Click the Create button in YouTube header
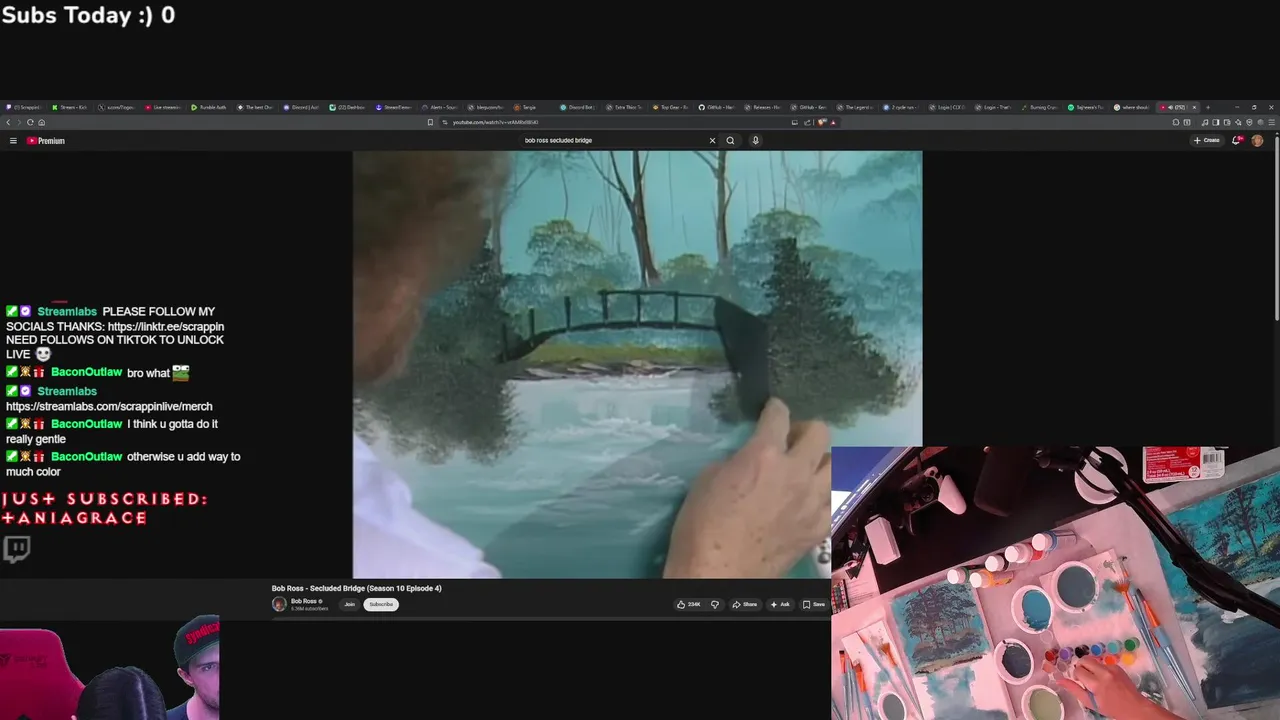Viewport: 1280px width, 720px height. tap(1207, 141)
